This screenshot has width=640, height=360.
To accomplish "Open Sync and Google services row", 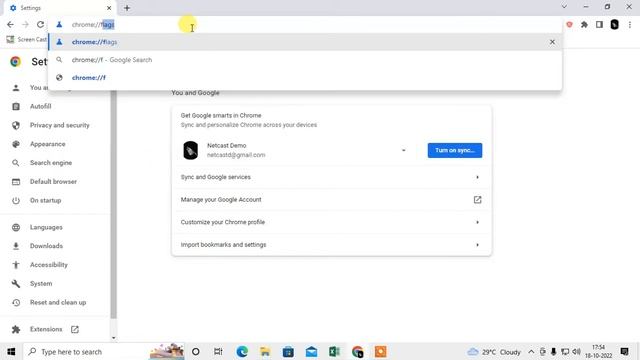I will tap(331, 177).
